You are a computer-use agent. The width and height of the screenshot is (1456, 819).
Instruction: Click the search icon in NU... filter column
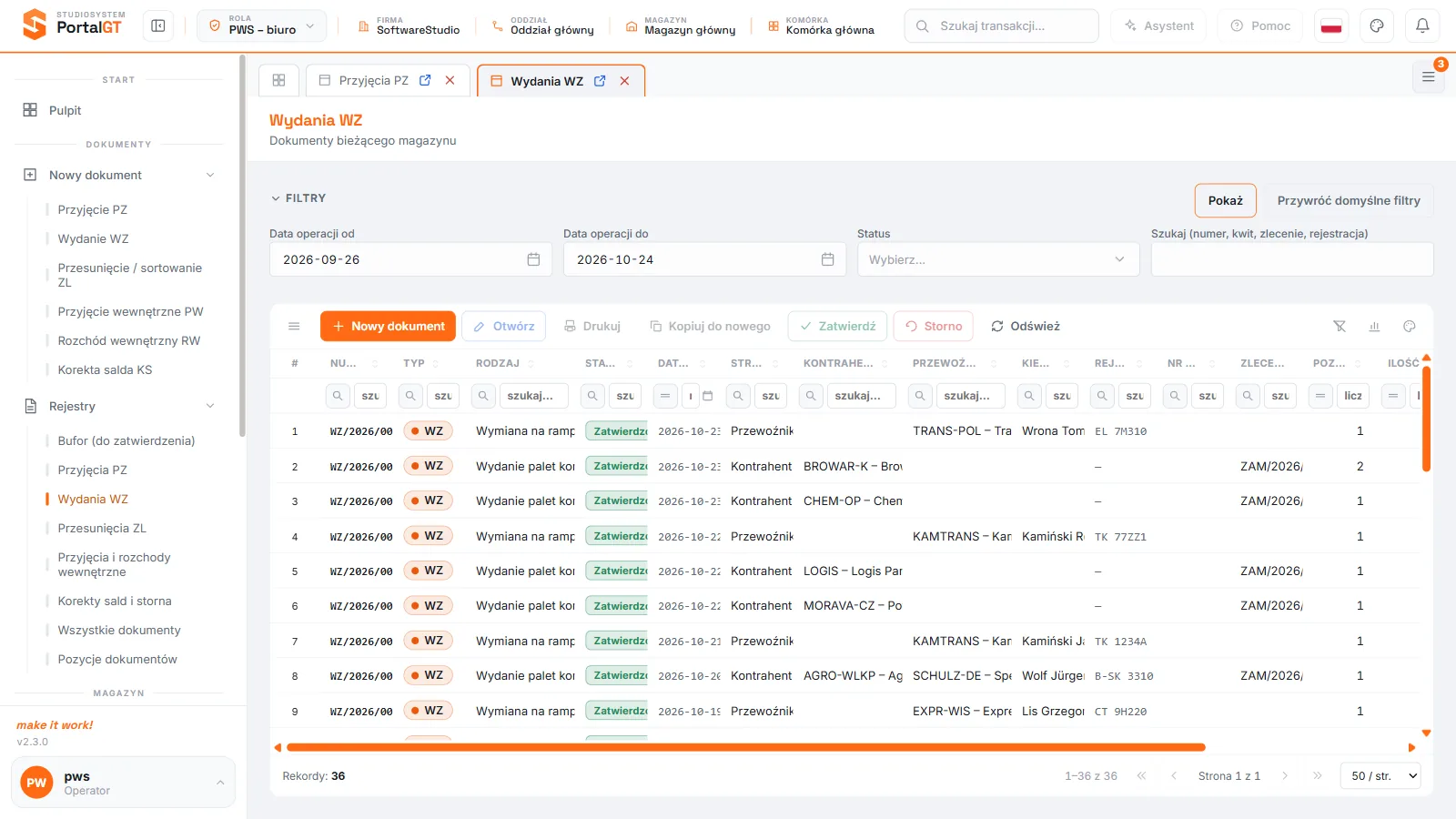point(338,396)
